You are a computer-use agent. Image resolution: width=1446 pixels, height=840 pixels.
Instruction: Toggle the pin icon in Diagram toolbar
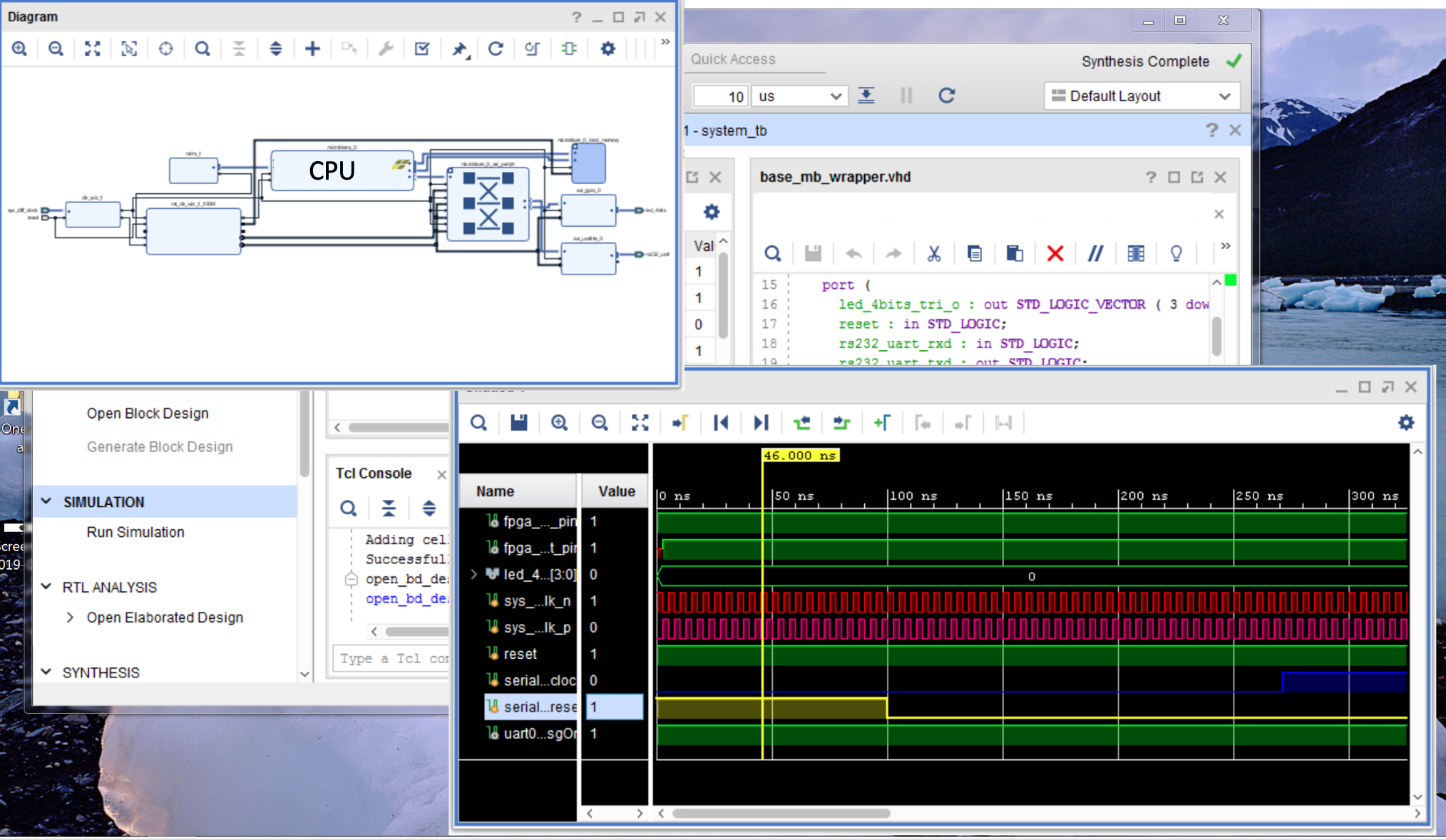[x=460, y=48]
